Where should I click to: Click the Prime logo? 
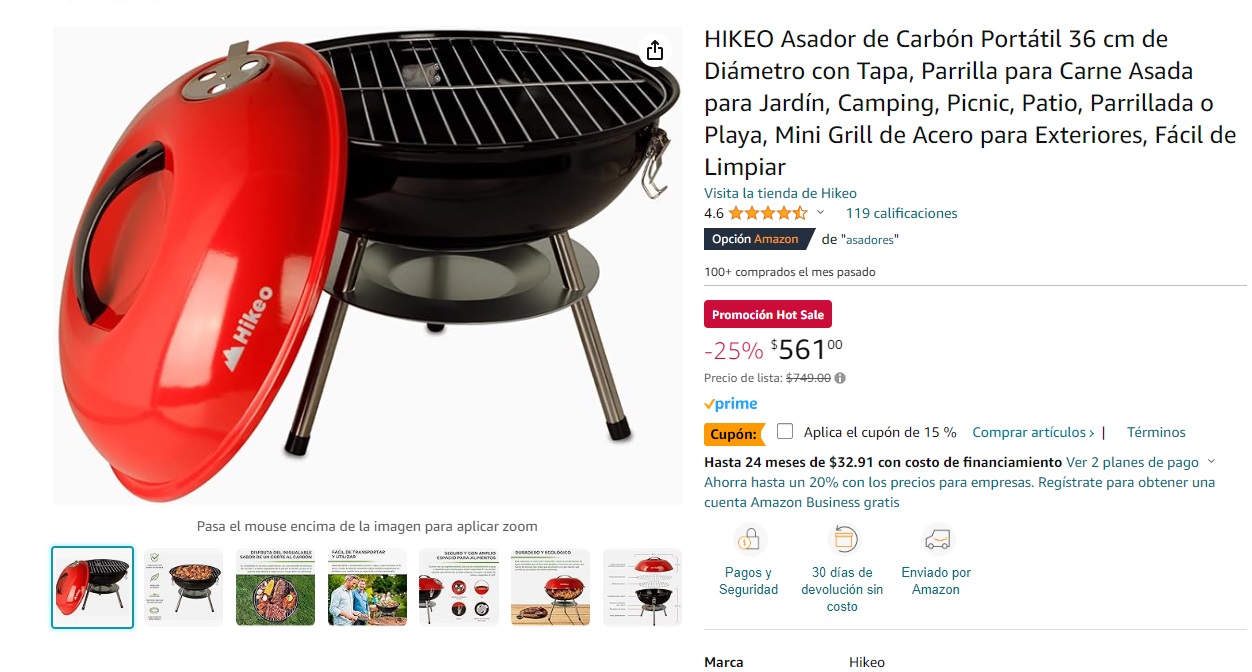pyautogui.click(x=731, y=404)
